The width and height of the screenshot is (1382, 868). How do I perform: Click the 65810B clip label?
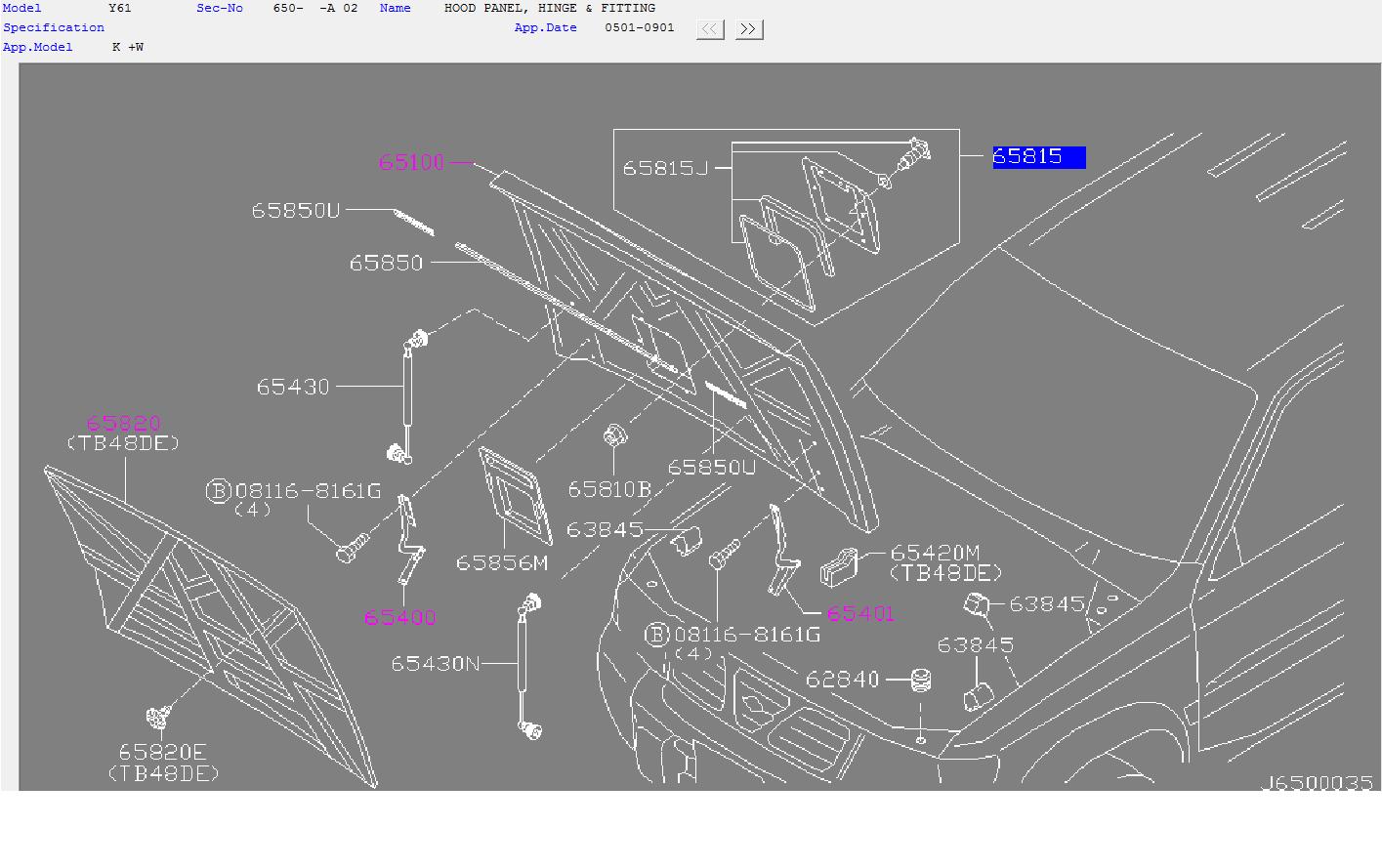click(x=609, y=489)
